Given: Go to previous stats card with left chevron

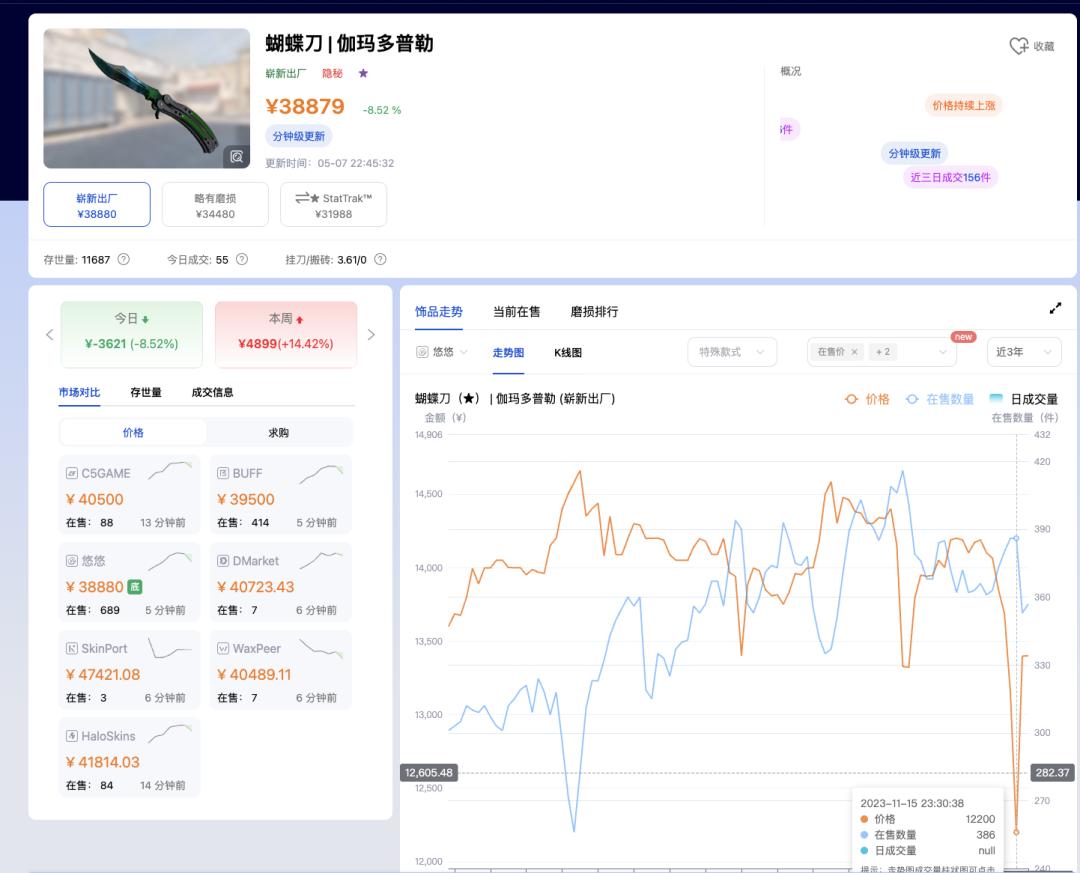Looking at the screenshot, I should pyautogui.click(x=50, y=335).
